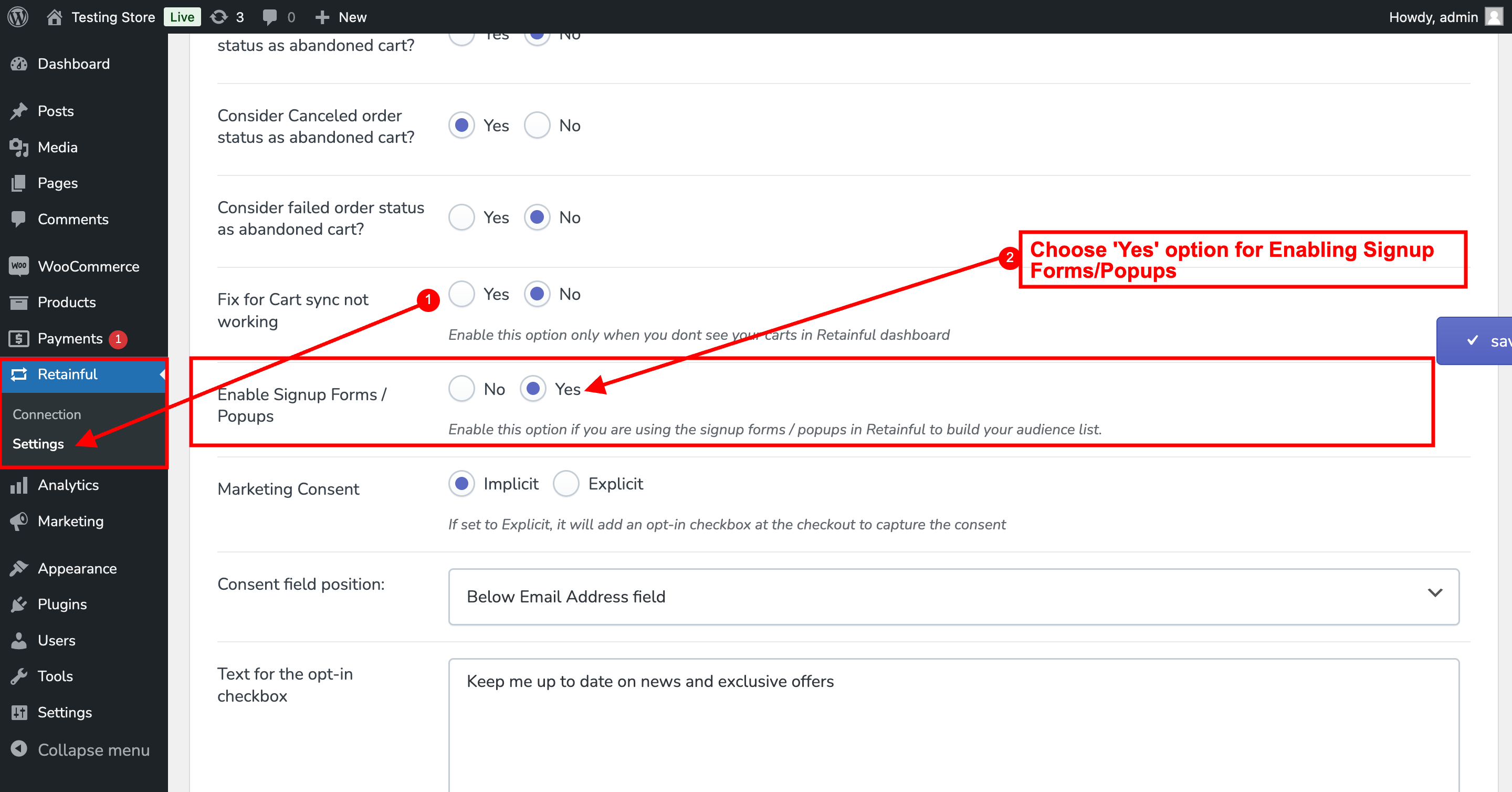This screenshot has height=792, width=1512.
Task: Open the Consent field position dropdown
Action: (953, 597)
